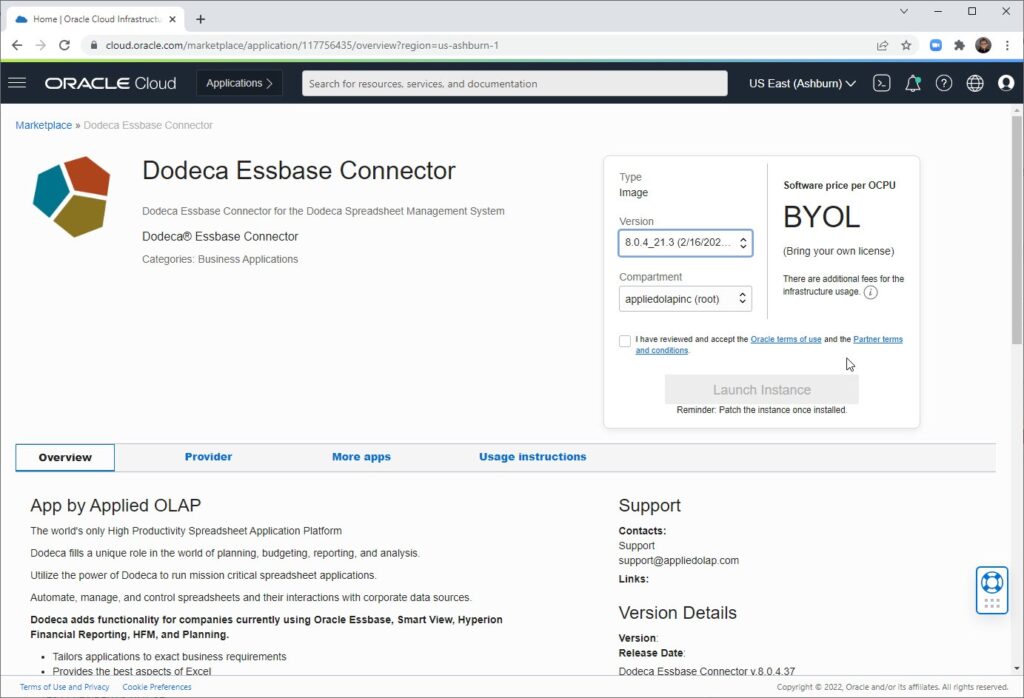The width and height of the screenshot is (1024, 698).
Task: Open the notifications bell icon
Action: click(x=913, y=83)
